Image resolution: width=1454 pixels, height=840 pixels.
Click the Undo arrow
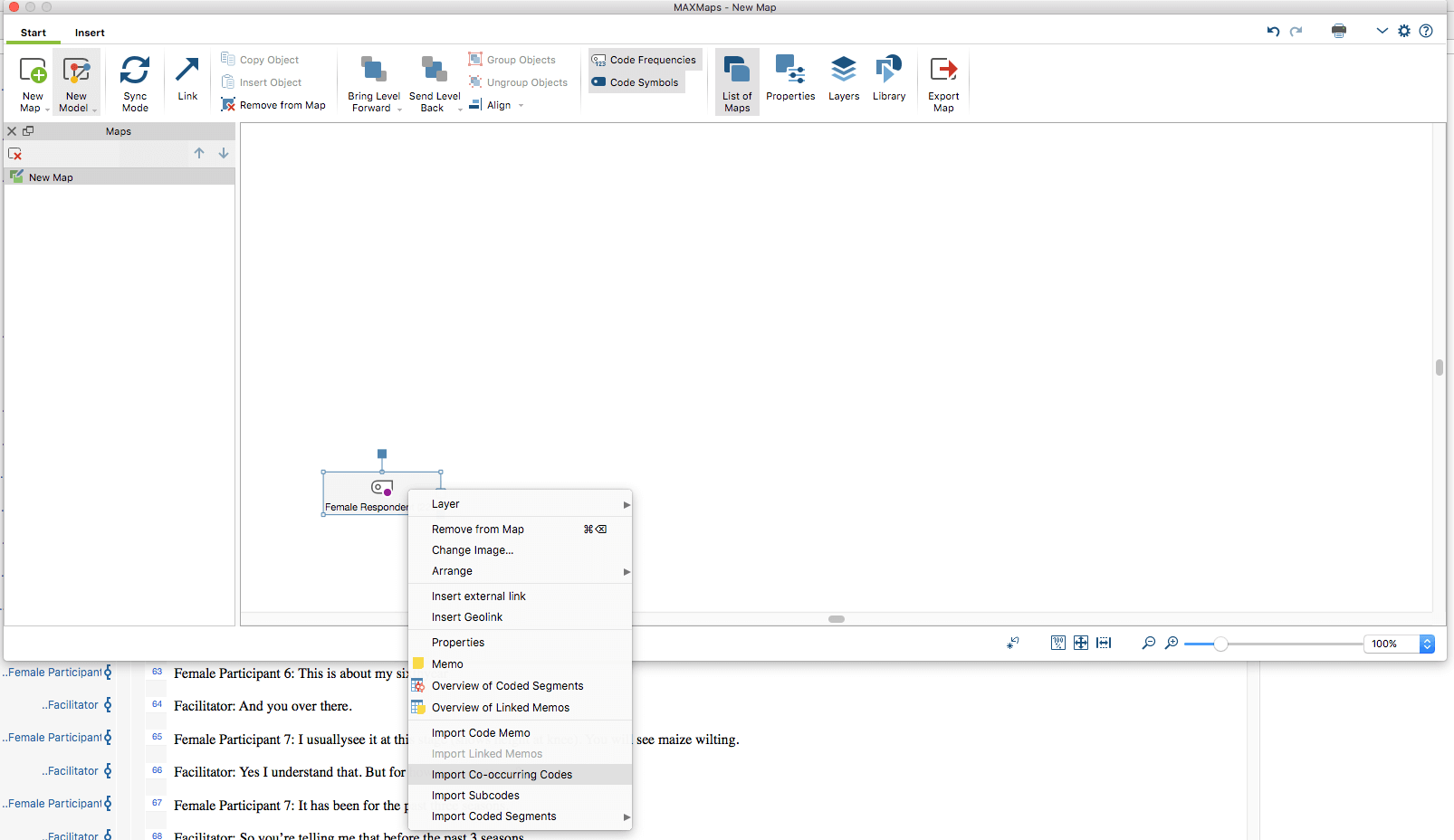pyautogui.click(x=1273, y=31)
